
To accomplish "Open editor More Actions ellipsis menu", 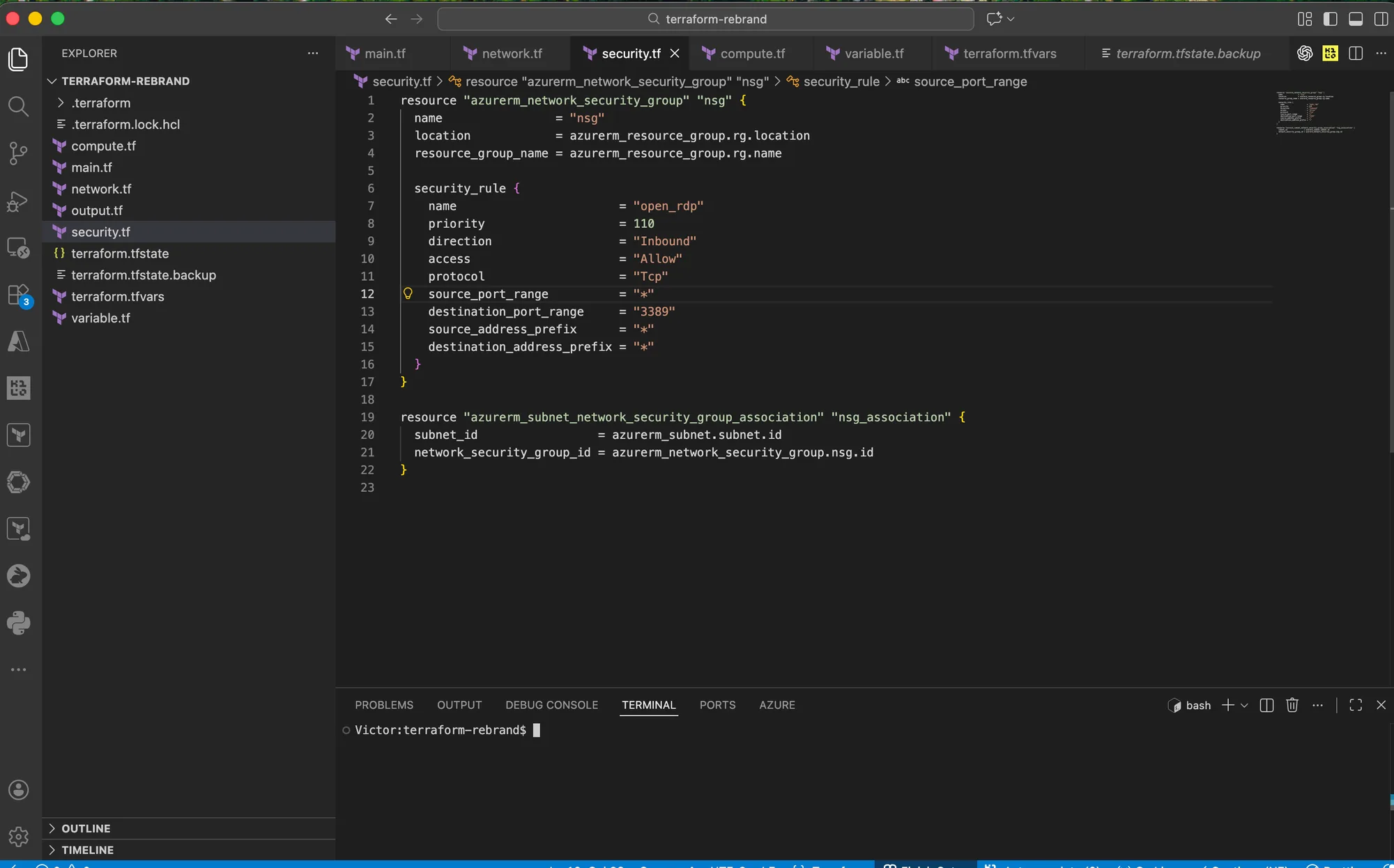I will (1381, 54).
